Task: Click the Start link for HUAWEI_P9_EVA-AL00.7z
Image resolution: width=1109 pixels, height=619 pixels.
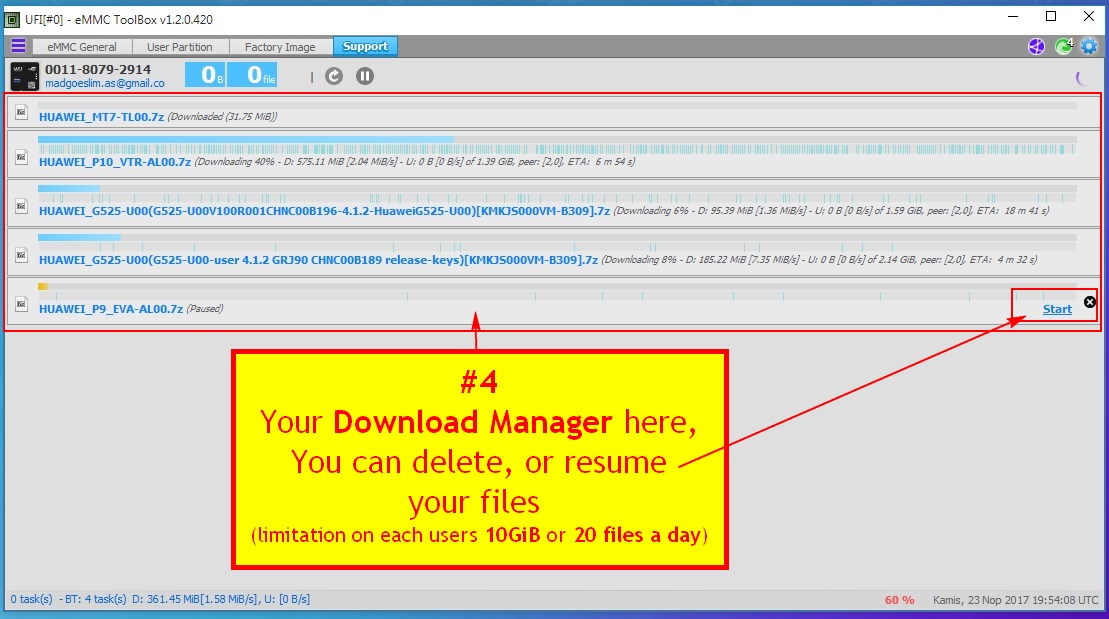Action: [x=1057, y=309]
